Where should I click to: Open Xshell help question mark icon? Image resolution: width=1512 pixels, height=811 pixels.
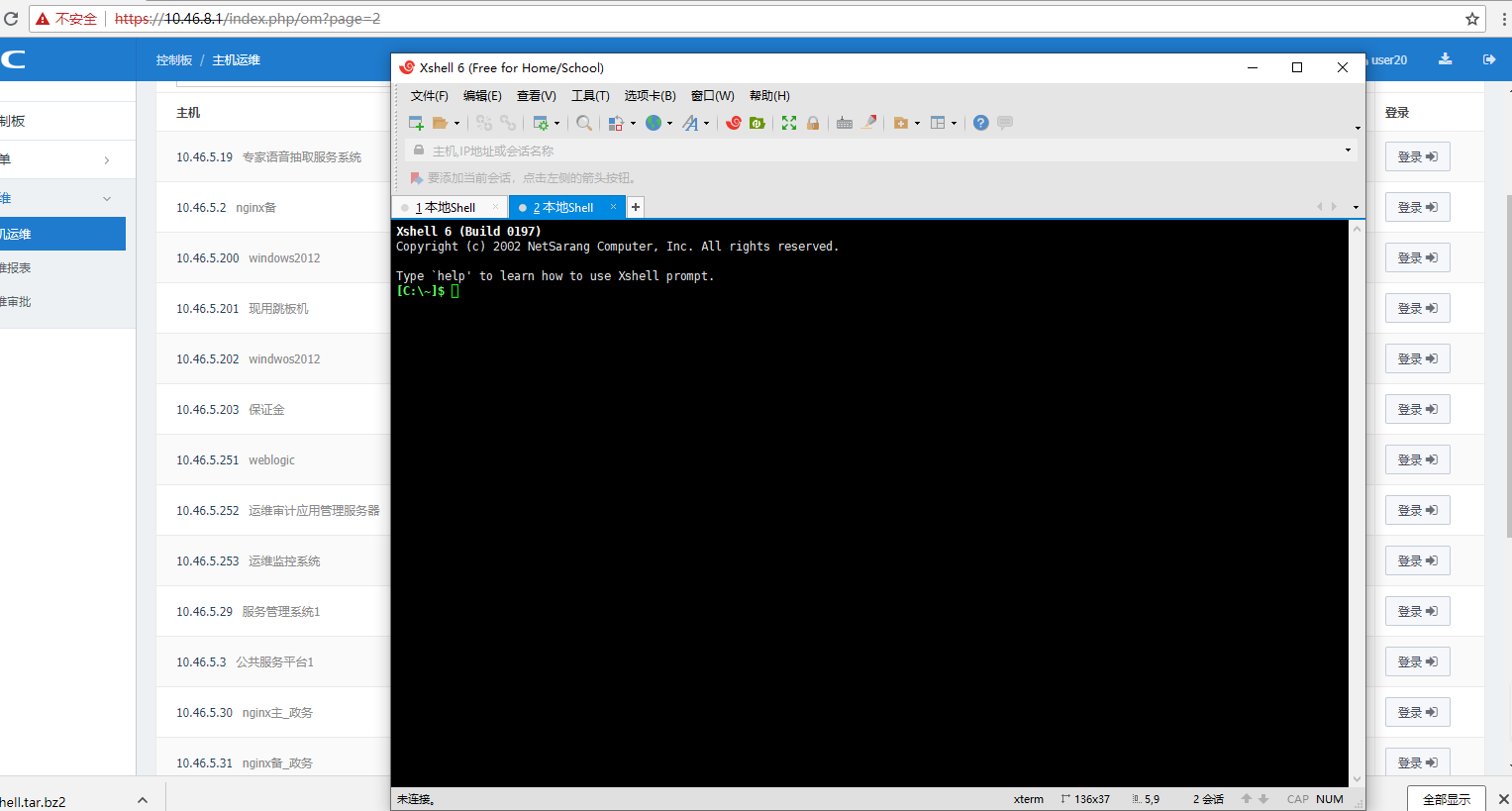(x=981, y=123)
